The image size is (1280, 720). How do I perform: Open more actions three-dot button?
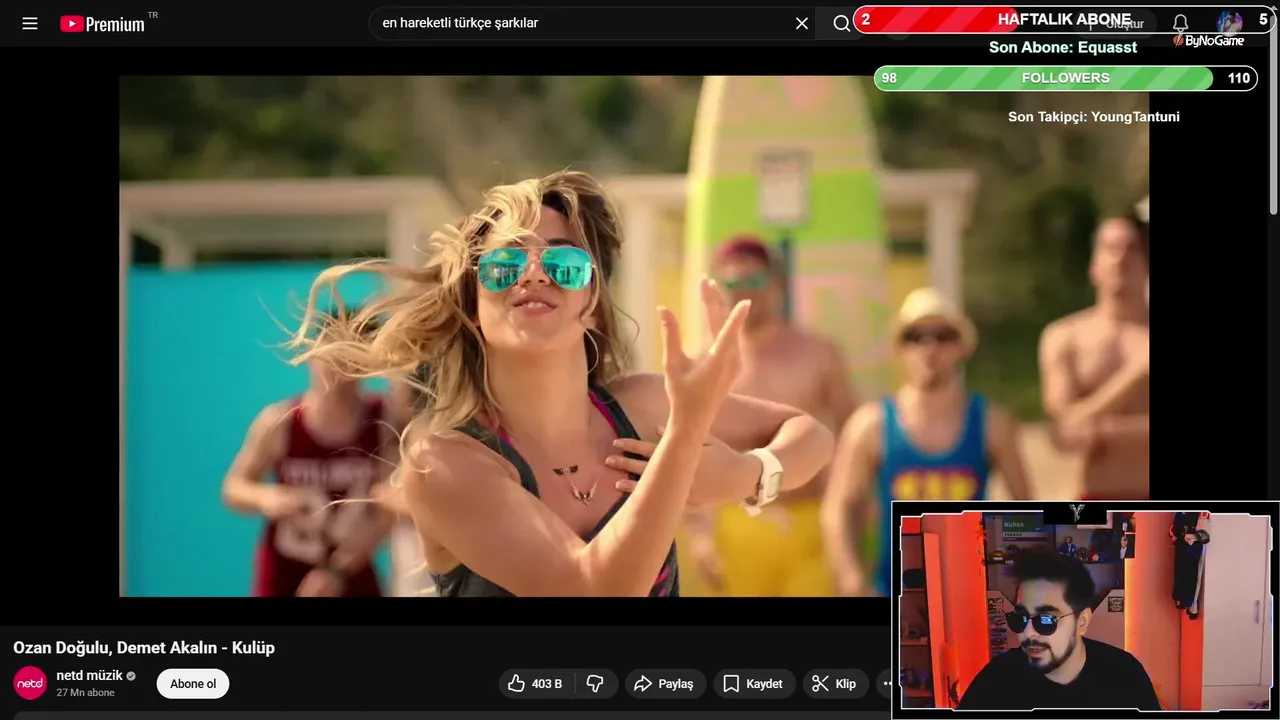click(x=884, y=684)
